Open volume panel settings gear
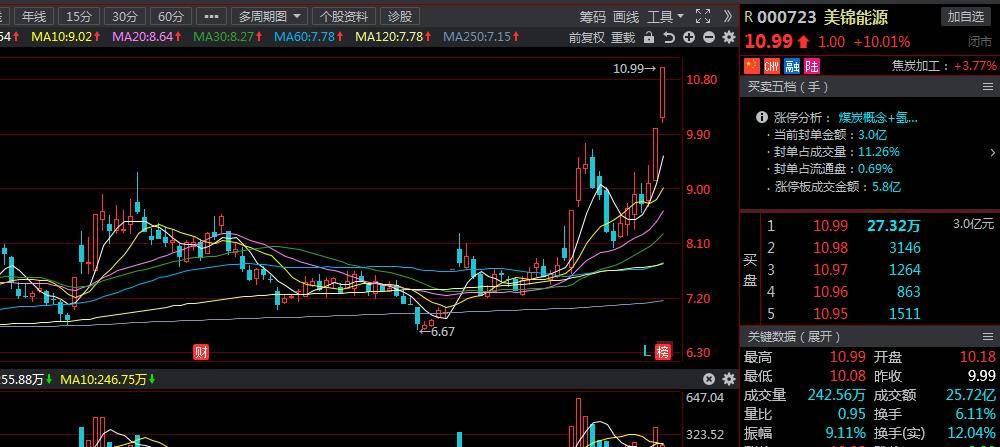This screenshot has width=1000, height=447. (728, 379)
